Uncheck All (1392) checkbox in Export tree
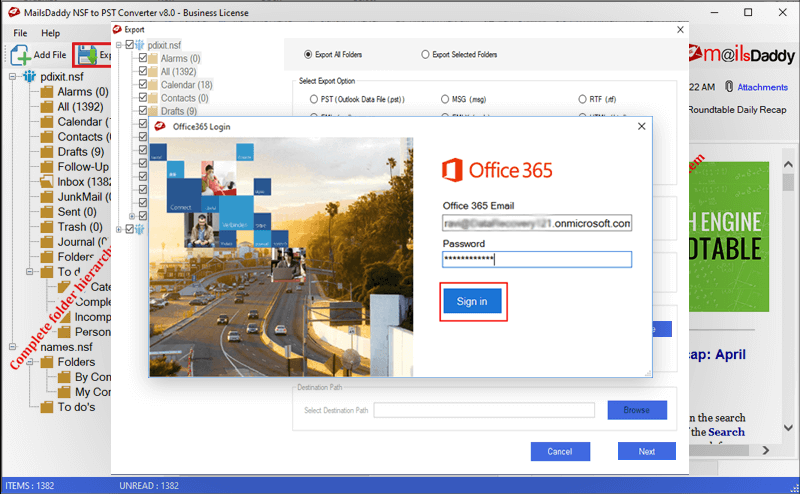The width and height of the screenshot is (800, 494). (143, 71)
